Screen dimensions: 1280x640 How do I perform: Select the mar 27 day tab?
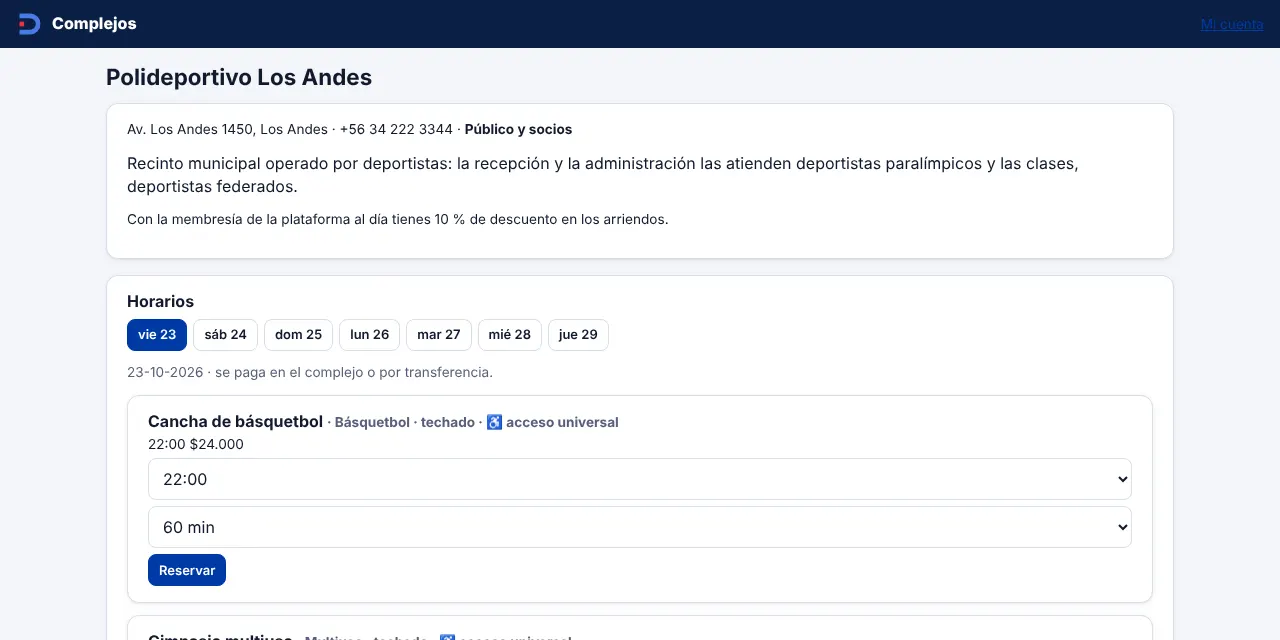[x=439, y=335]
